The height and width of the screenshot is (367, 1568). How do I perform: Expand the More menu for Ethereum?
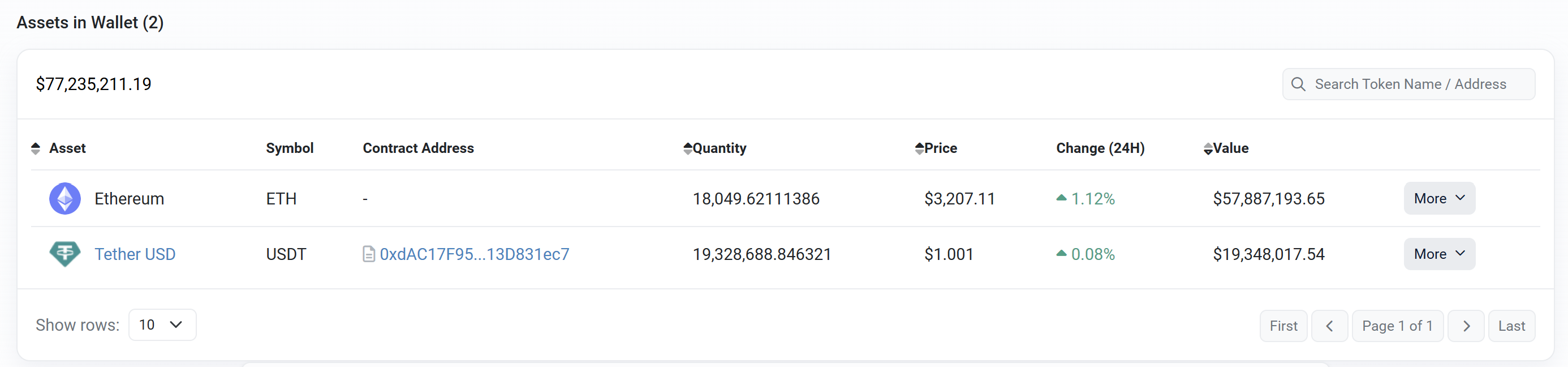point(1438,198)
